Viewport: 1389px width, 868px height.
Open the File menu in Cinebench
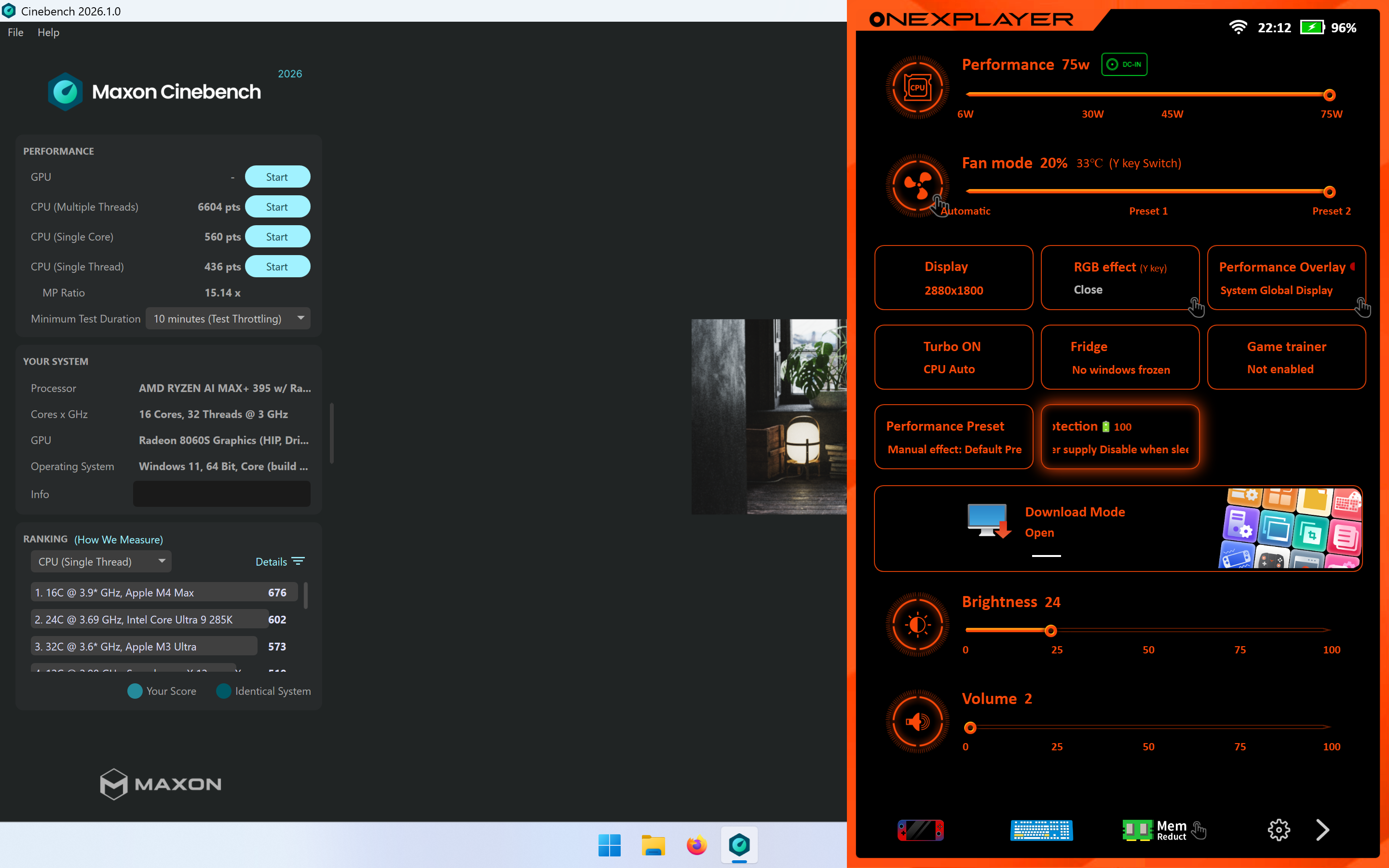point(15,32)
